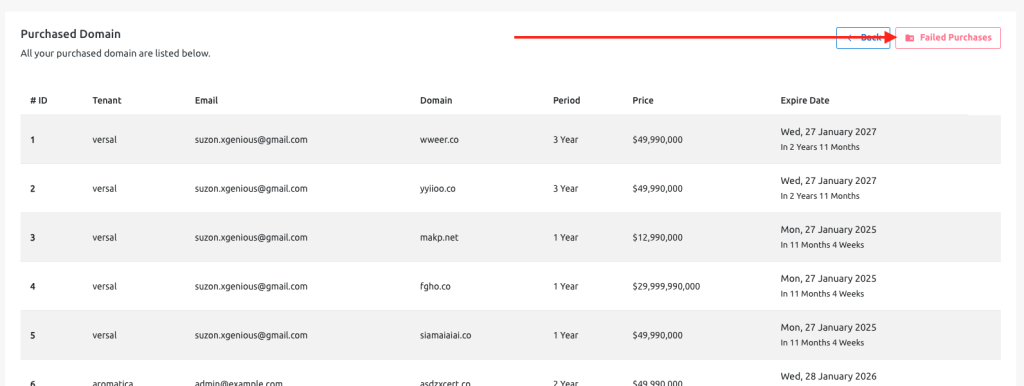The image size is (1024, 386).
Task: Click the admin@example.com email cell
Action: point(238,383)
